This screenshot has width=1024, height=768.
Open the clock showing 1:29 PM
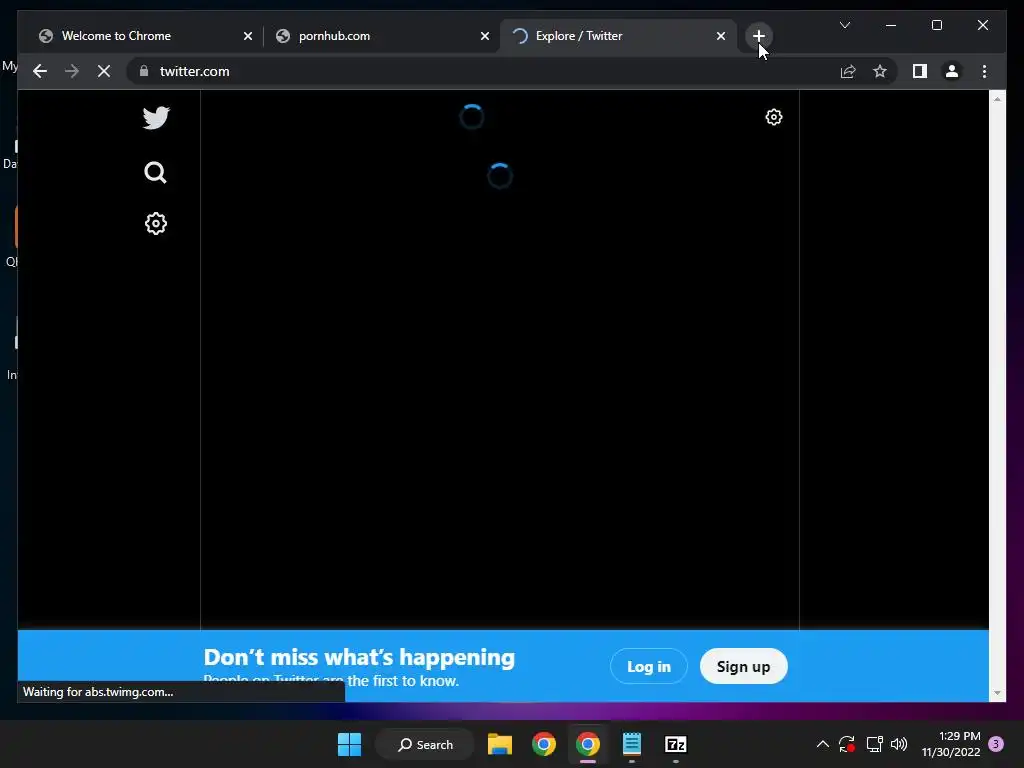coord(951,744)
